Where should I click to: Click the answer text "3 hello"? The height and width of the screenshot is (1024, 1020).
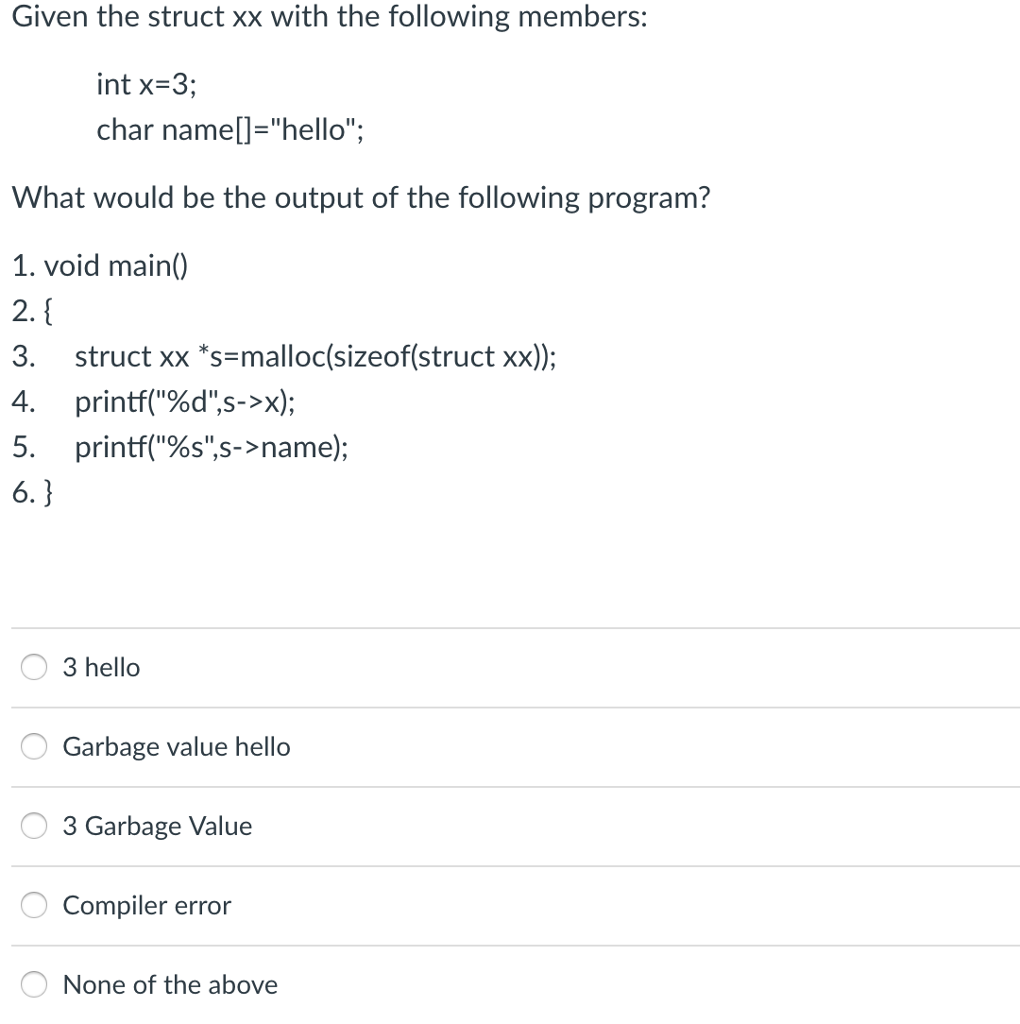click(101, 666)
